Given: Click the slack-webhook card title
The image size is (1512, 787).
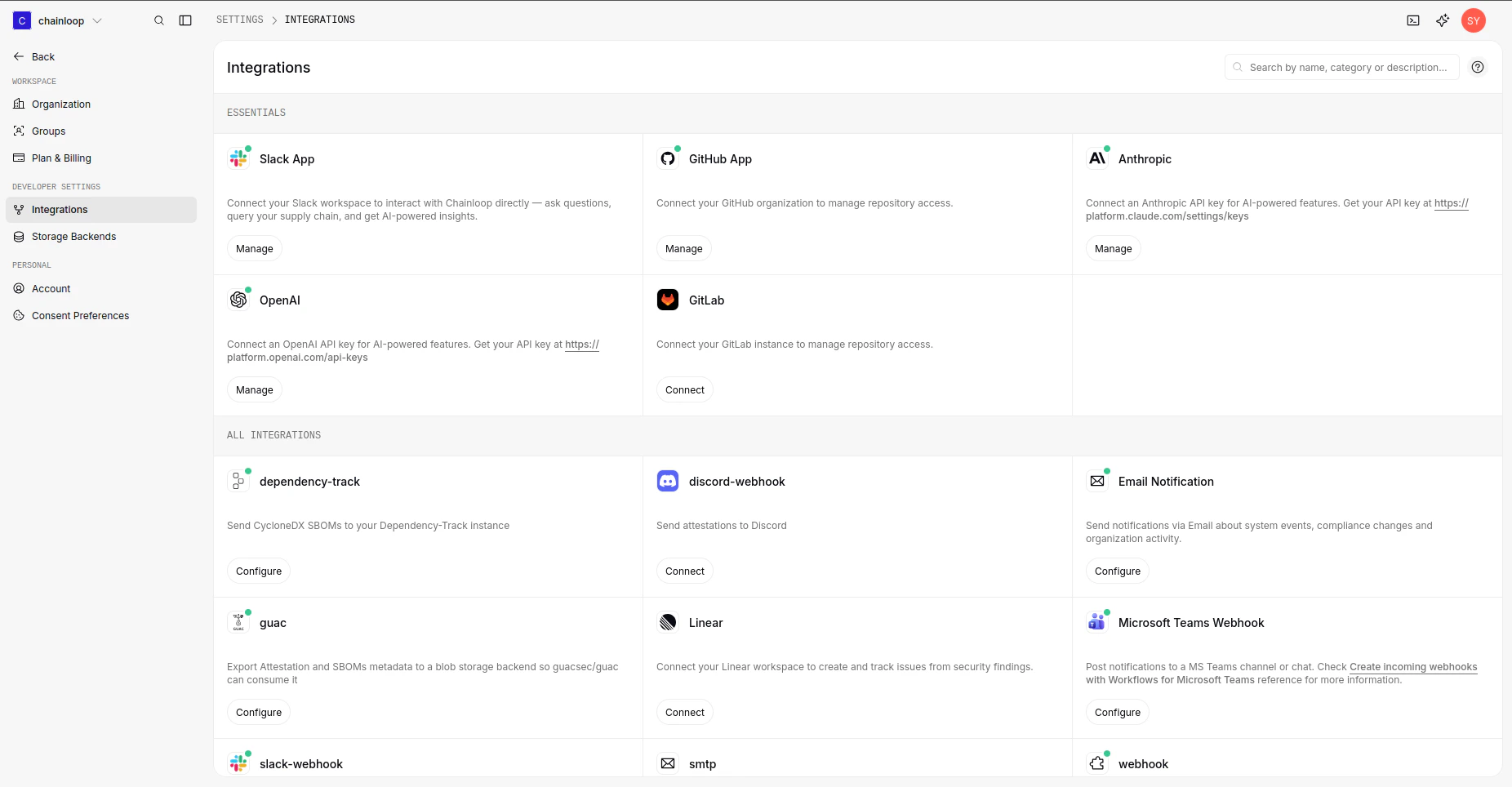Looking at the screenshot, I should click(301, 764).
